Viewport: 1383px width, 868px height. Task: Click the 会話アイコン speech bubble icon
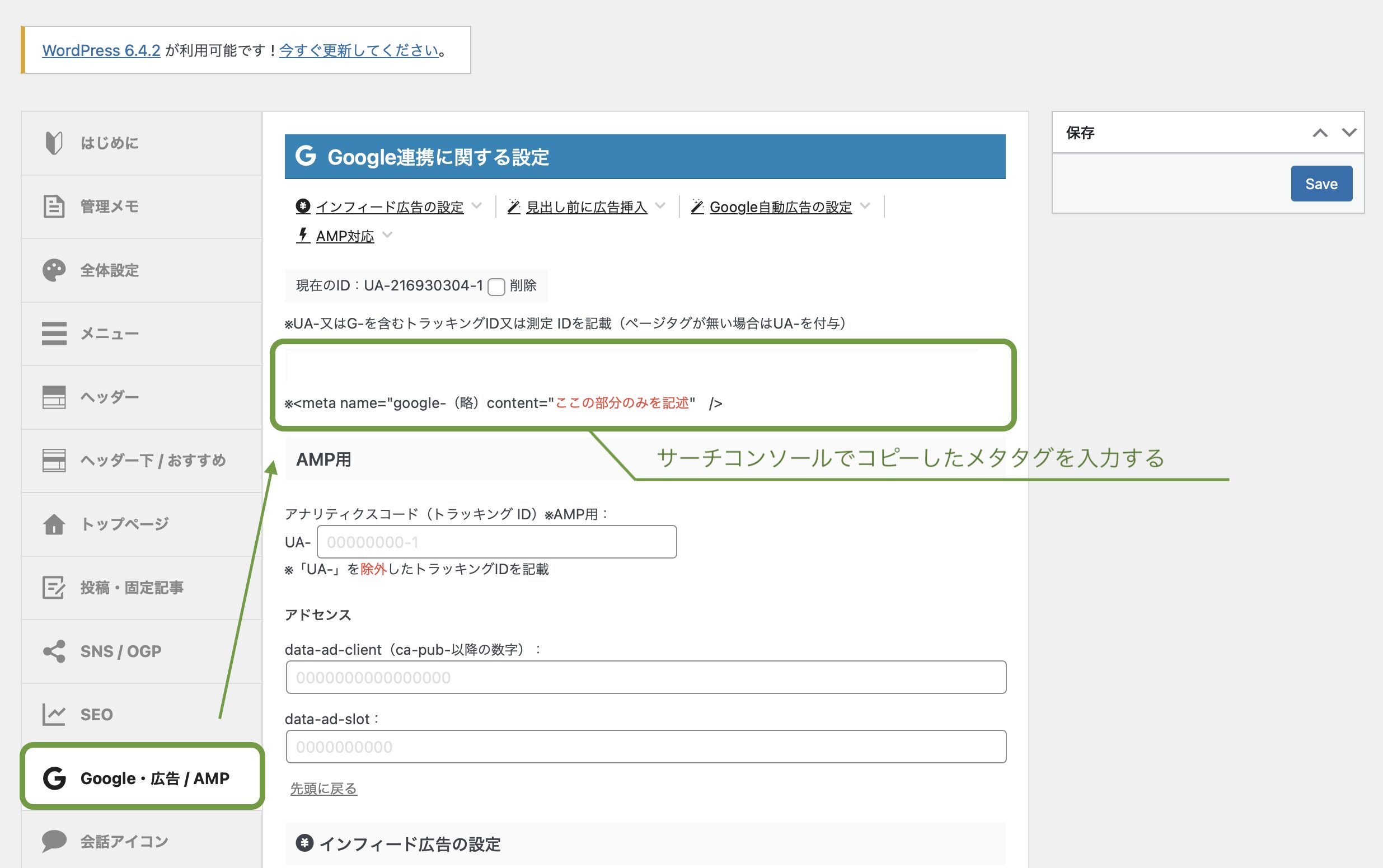[x=54, y=842]
